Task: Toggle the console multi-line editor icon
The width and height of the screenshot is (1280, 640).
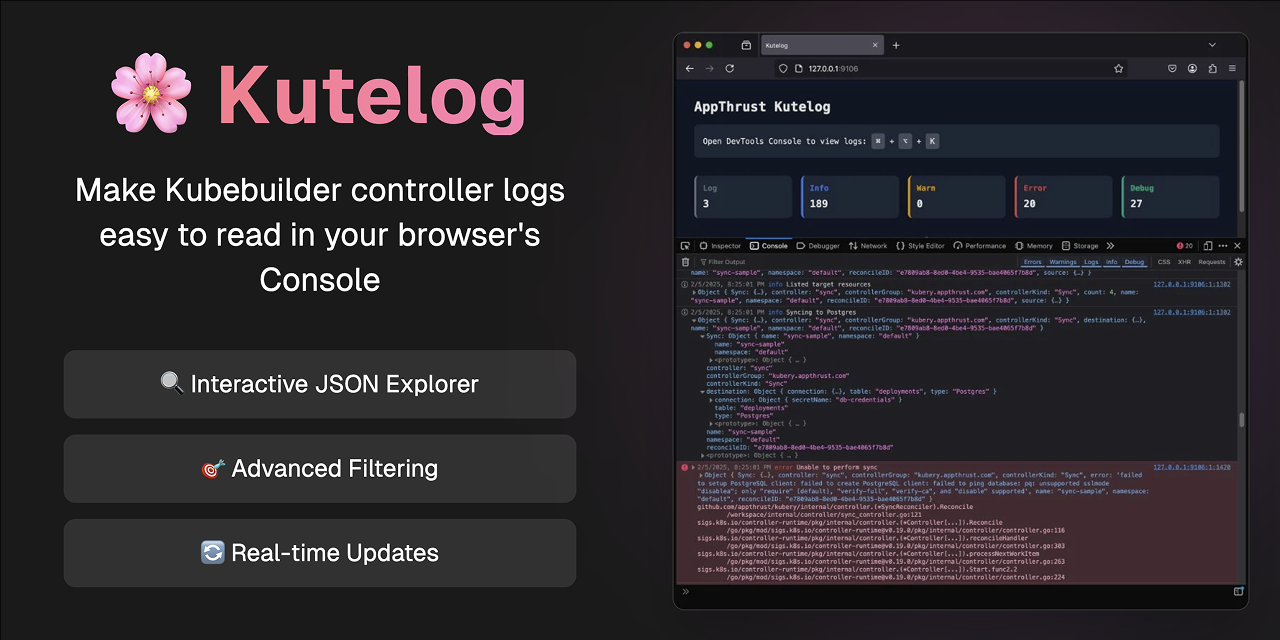Action: [1238, 592]
